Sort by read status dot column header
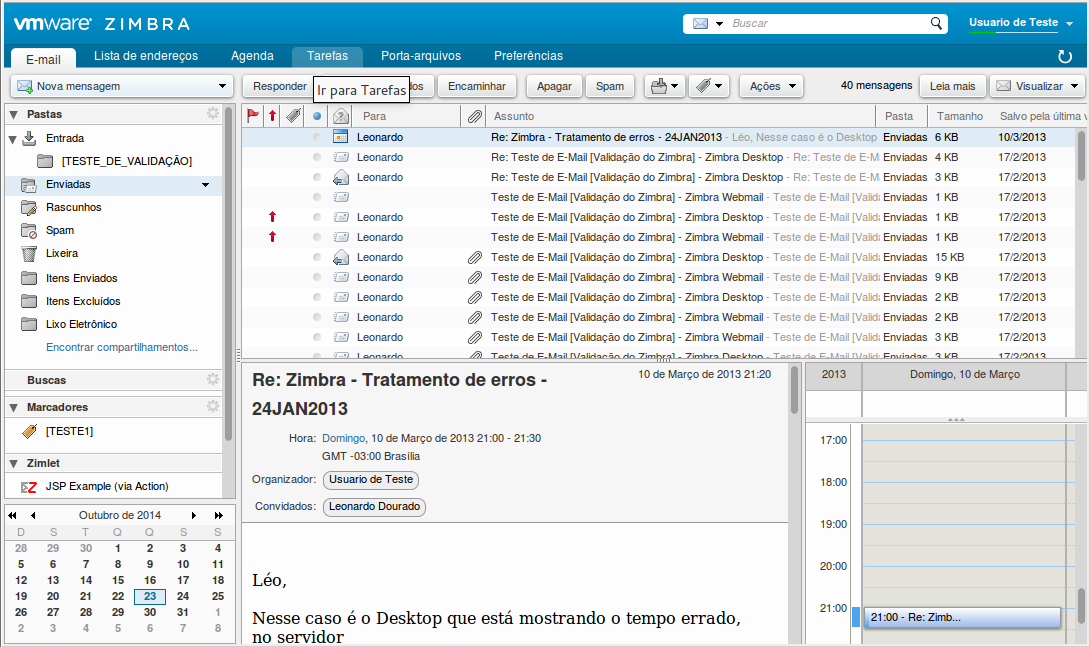The image size is (1090, 647). [317, 116]
